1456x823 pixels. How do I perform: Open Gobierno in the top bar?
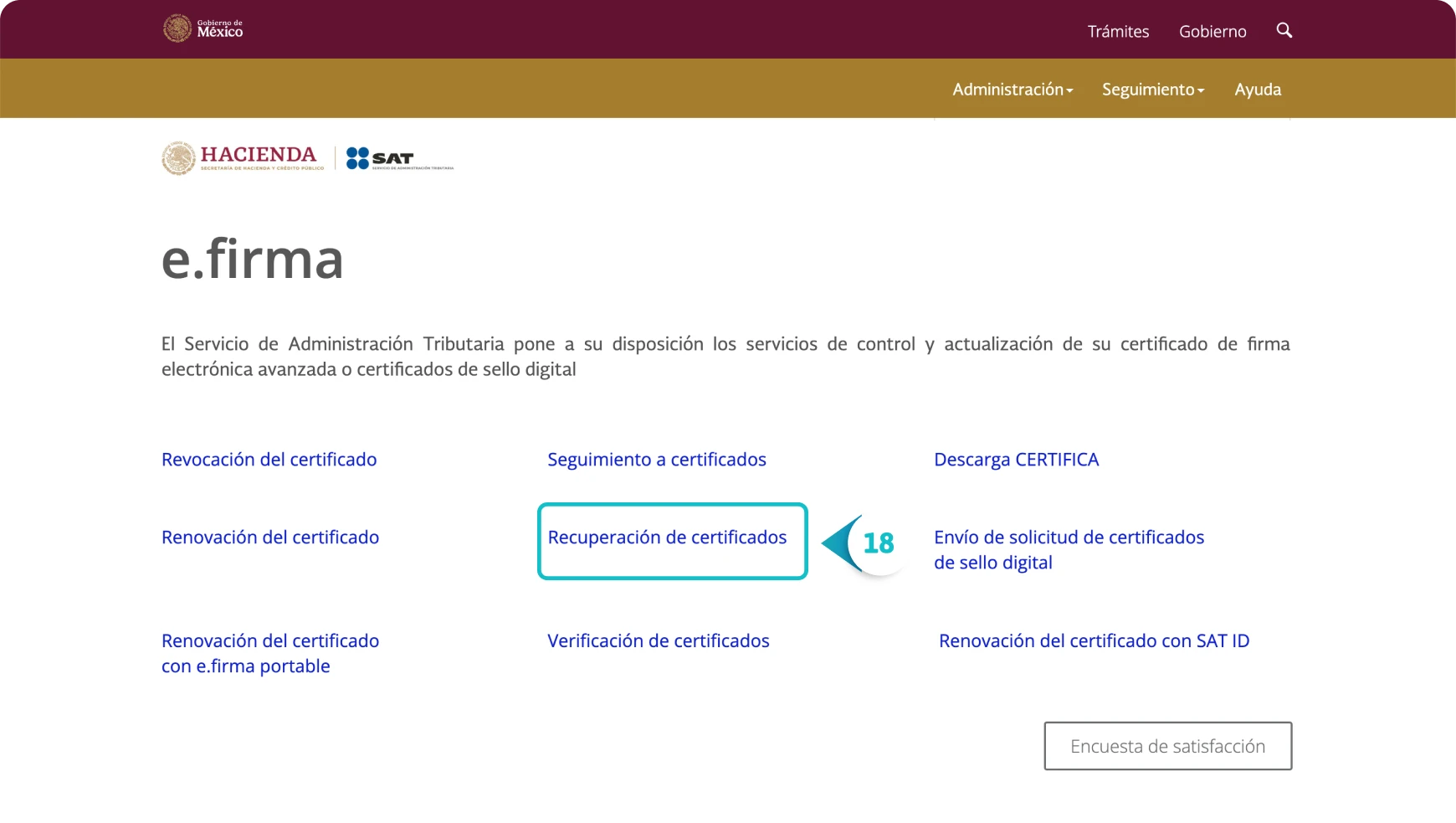[1212, 32]
